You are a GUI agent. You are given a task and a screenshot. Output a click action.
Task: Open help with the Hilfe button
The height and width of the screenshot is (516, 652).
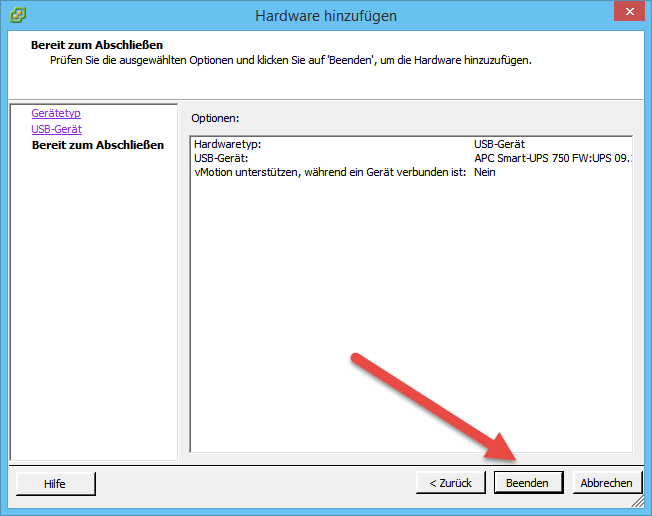(x=55, y=483)
